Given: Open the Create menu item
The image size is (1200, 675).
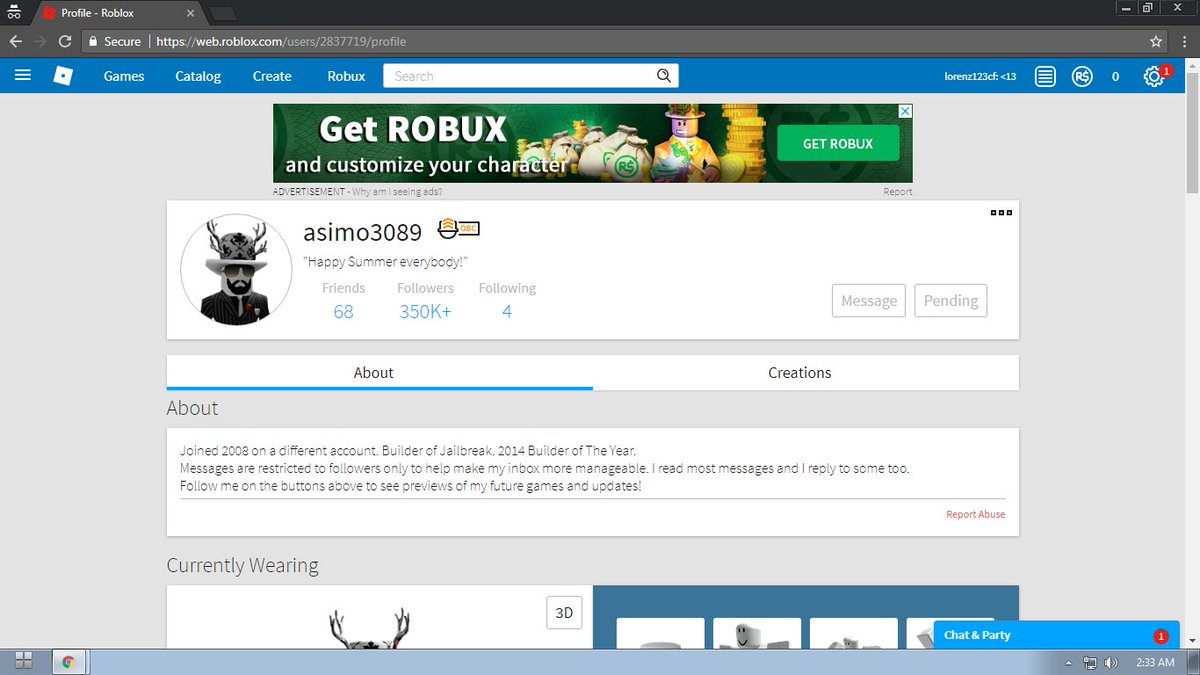Looking at the screenshot, I should (272, 76).
